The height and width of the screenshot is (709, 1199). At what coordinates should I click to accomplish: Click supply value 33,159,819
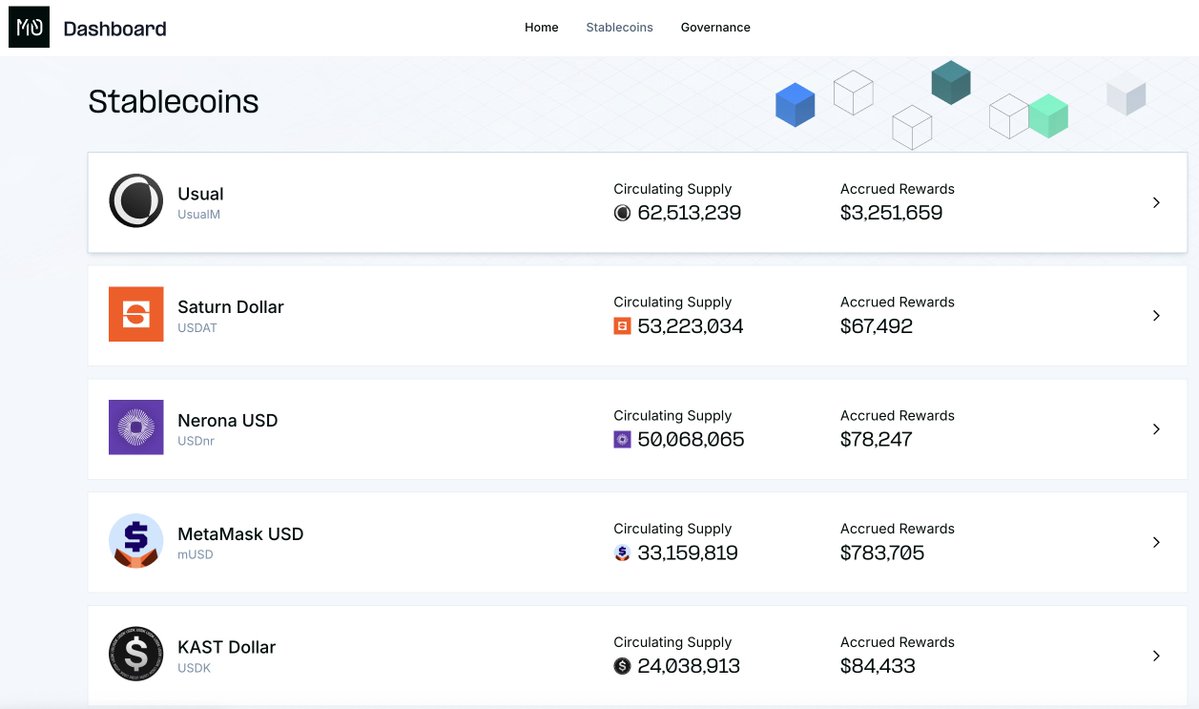click(x=687, y=552)
